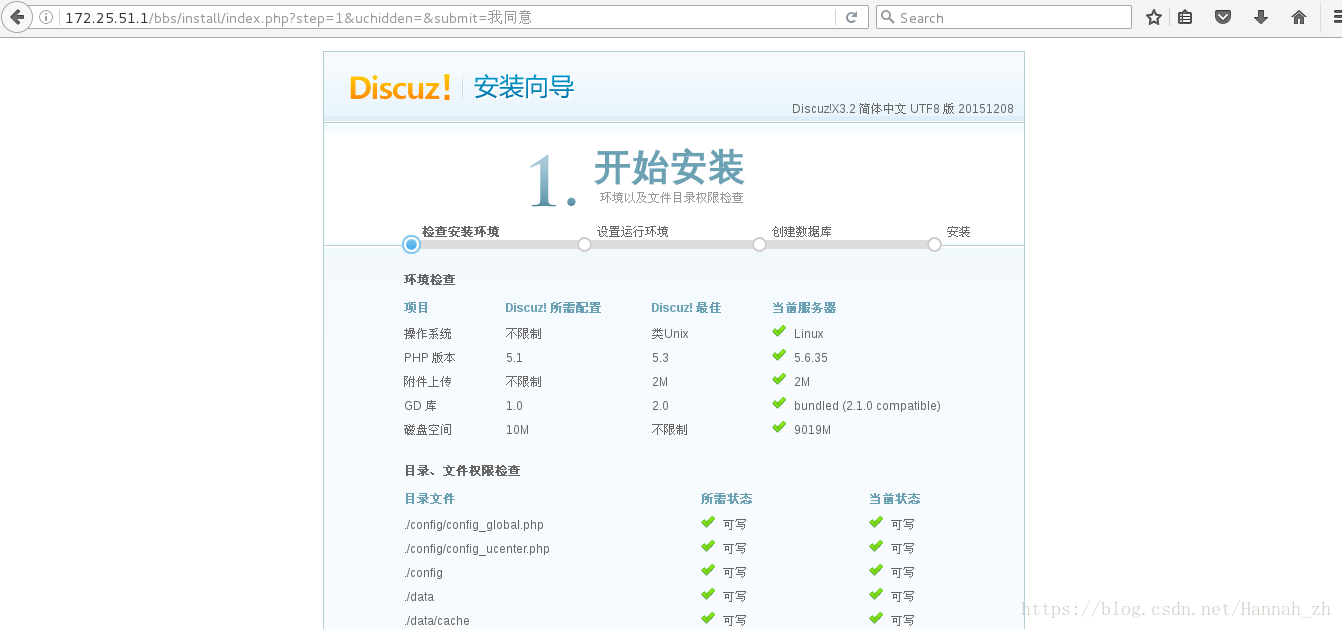
Task: Click the search magnifier icon
Action: 887,17
